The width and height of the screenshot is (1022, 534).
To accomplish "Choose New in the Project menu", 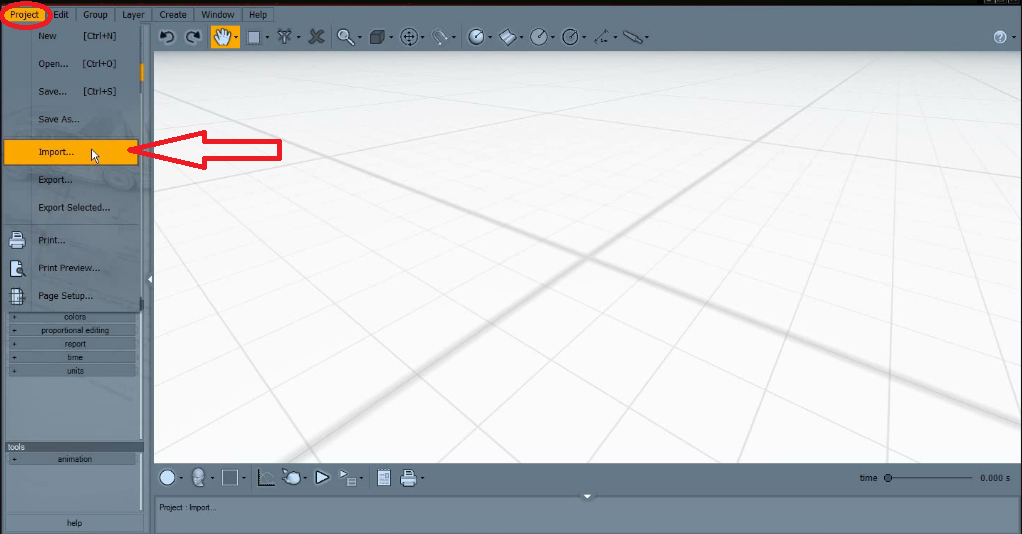I will pyautogui.click(x=71, y=36).
